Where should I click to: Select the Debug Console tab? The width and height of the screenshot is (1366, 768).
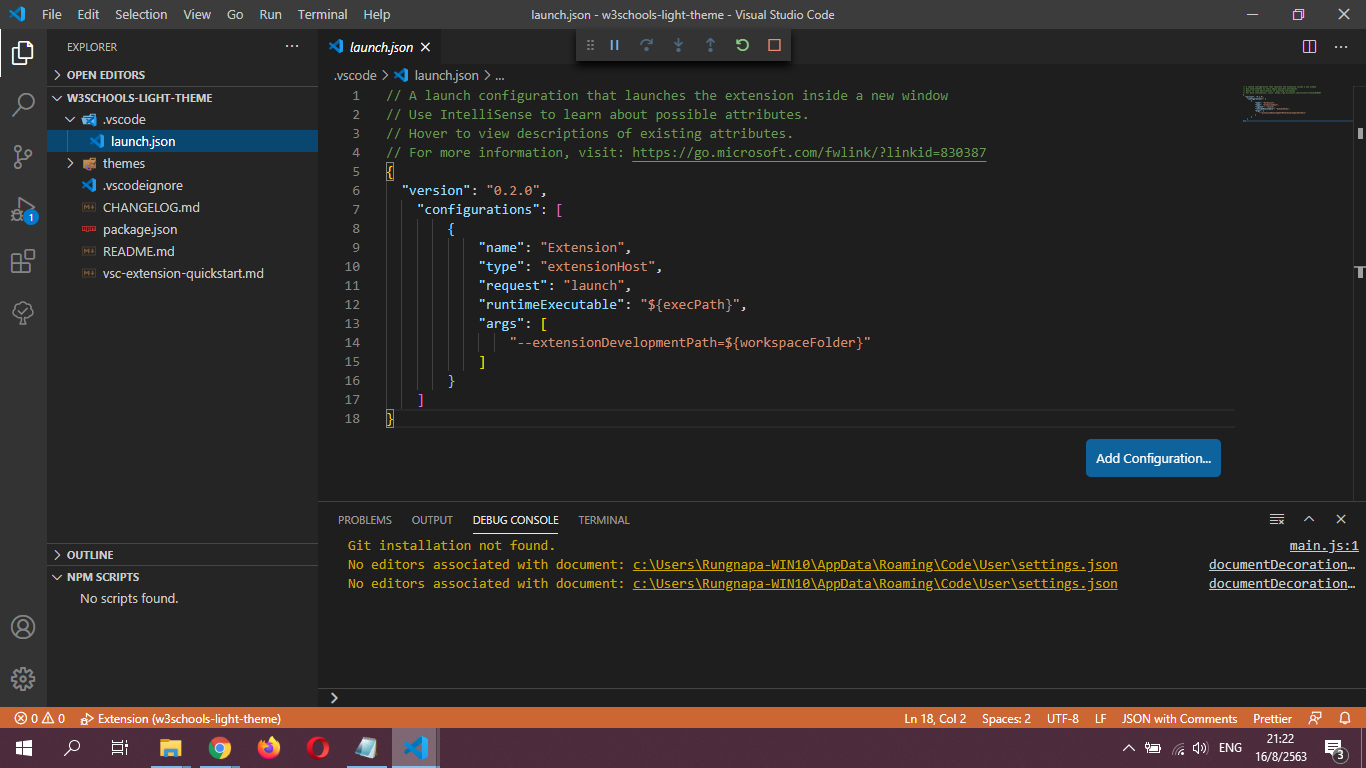click(x=516, y=520)
